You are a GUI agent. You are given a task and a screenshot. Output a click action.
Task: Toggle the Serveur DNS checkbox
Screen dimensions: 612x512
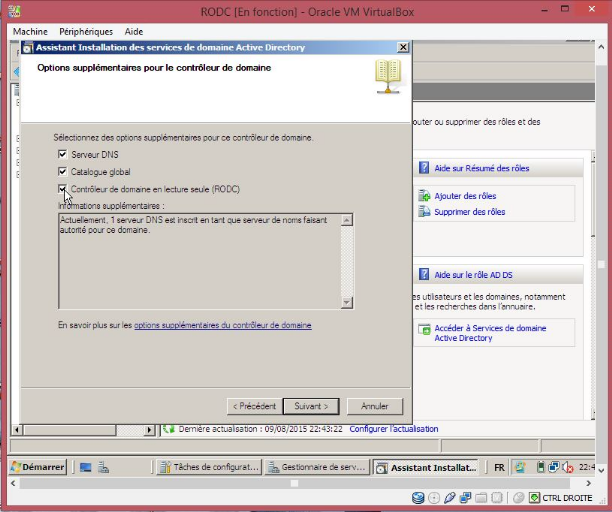click(62, 154)
